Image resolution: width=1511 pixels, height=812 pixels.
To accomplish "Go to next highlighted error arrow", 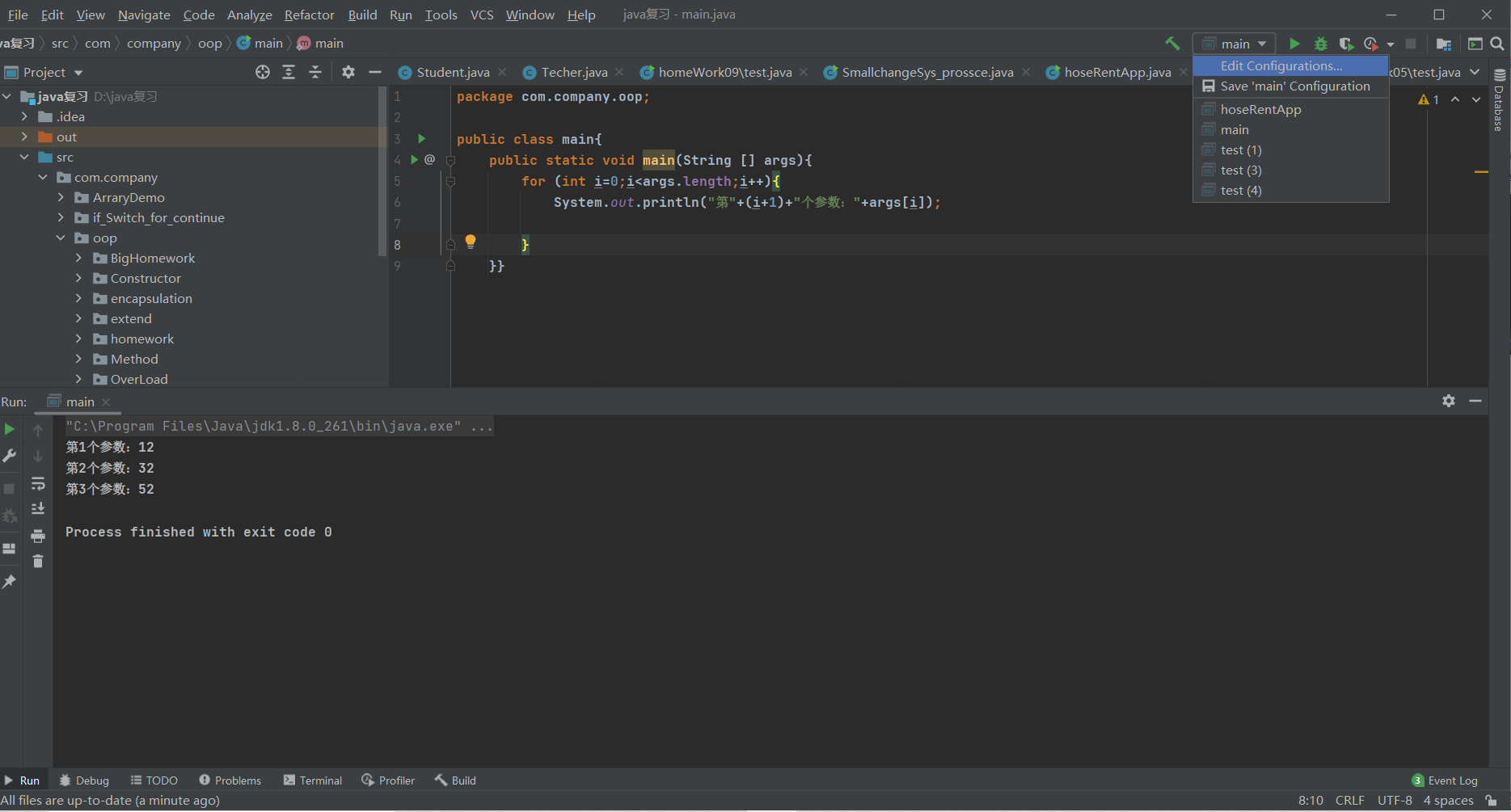I will 1476,99.
